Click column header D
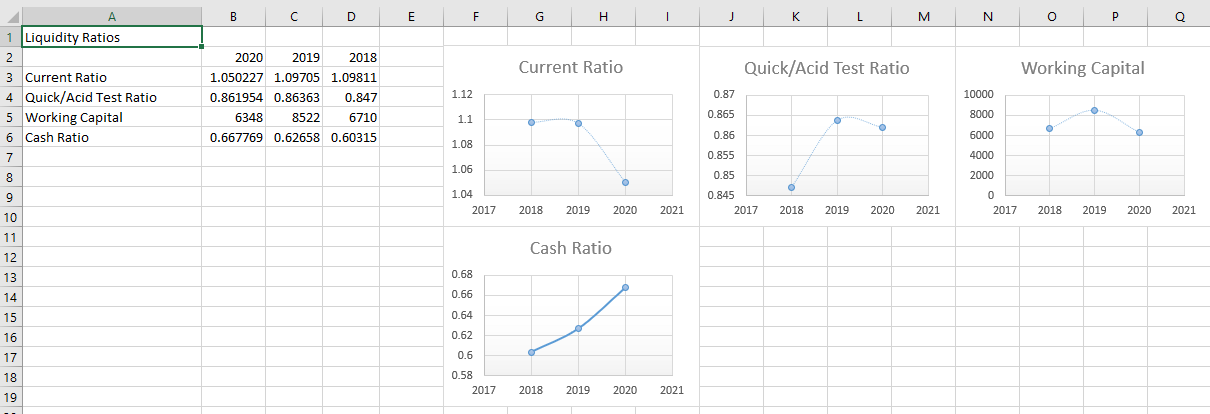The image size is (1210, 414). click(351, 16)
